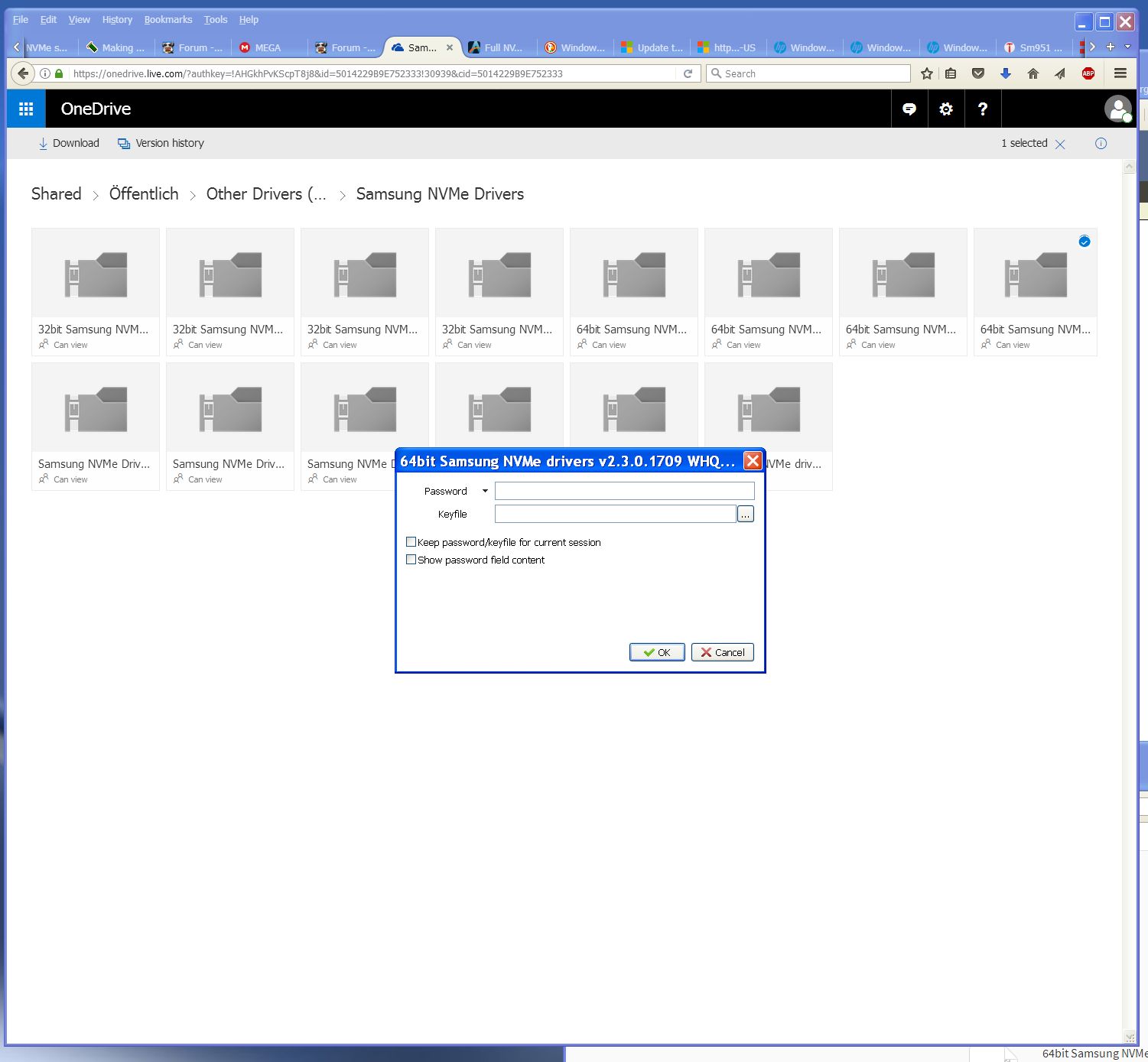
Task: Show bookmarks list icon in toolbar
Action: [x=951, y=73]
